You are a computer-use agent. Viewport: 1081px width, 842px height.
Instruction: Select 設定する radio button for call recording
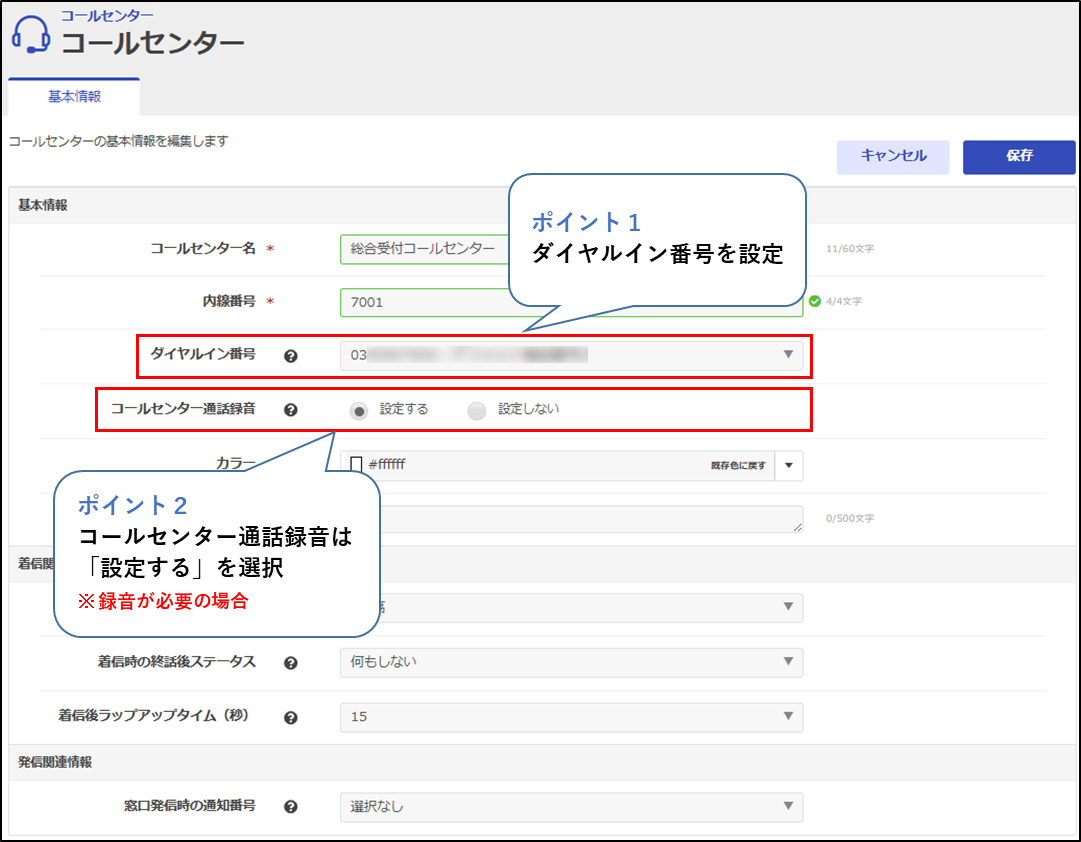[x=360, y=410]
